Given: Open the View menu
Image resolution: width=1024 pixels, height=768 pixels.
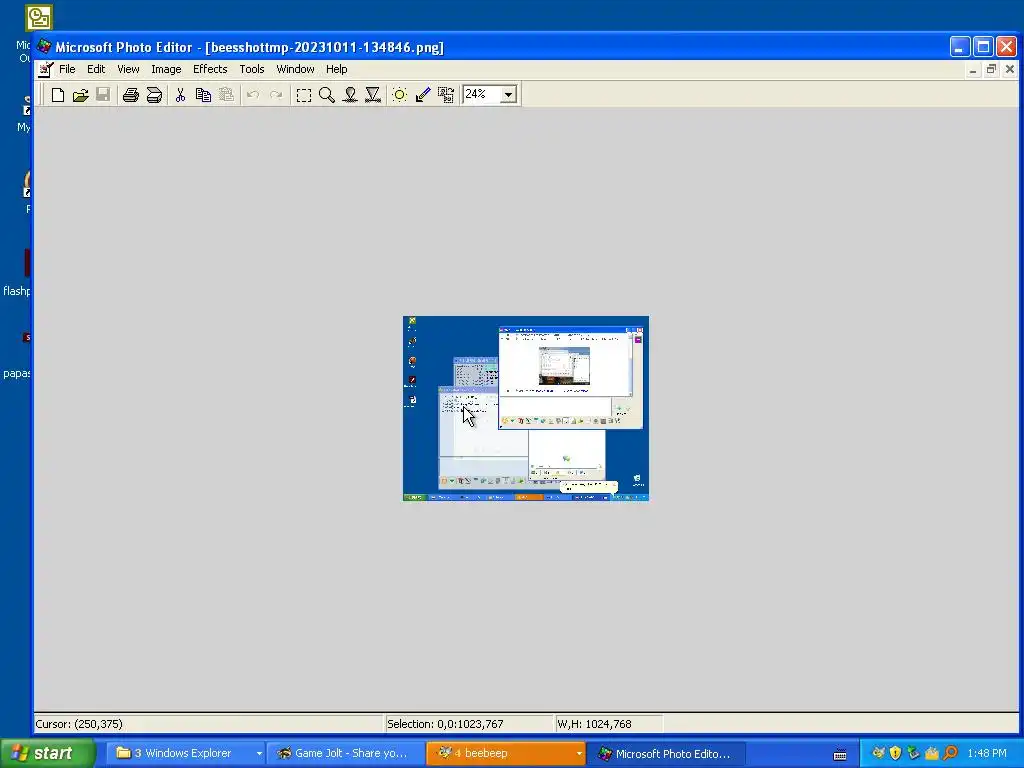Looking at the screenshot, I should (128, 69).
